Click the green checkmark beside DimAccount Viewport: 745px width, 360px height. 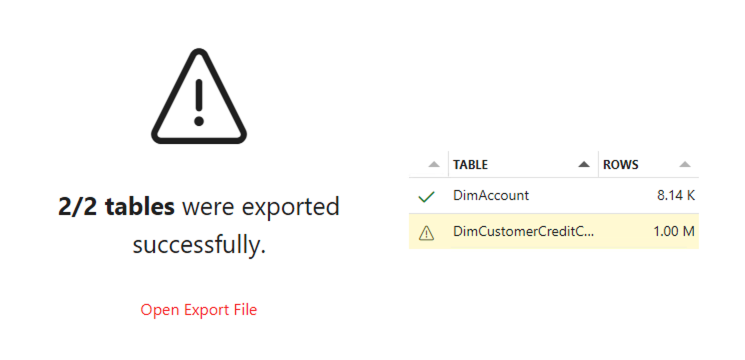tap(426, 197)
